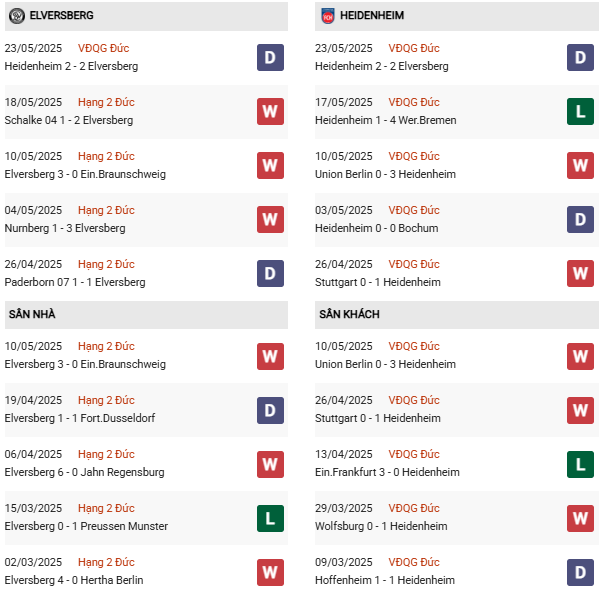
Task: Click the Elversberg club crest icon
Action: (x=16, y=16)
